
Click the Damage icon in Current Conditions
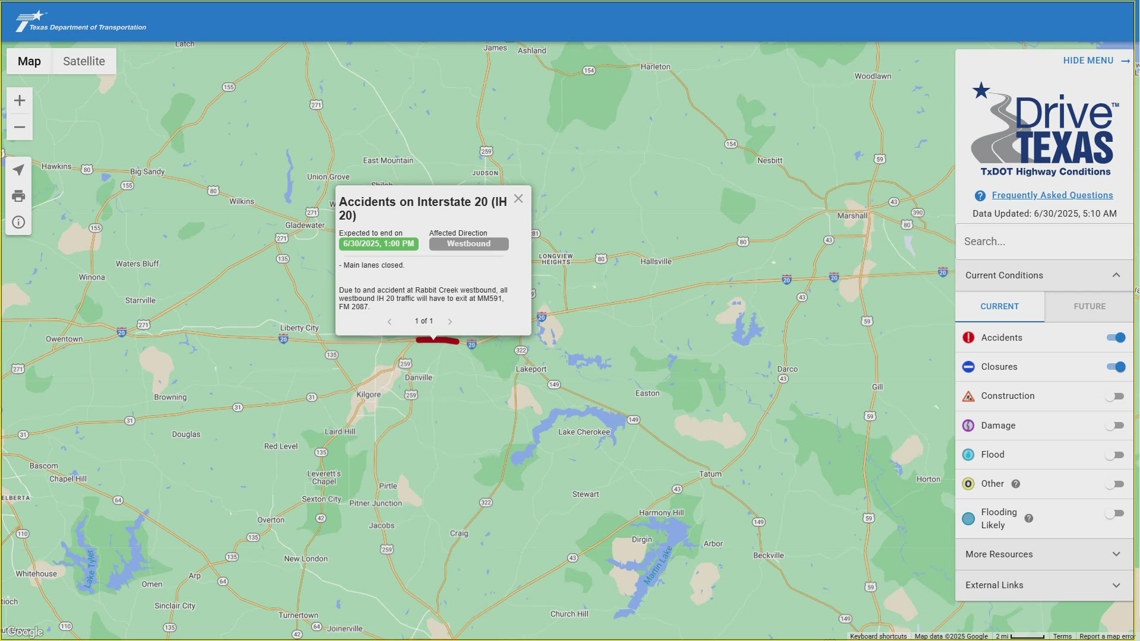(968, 425)
